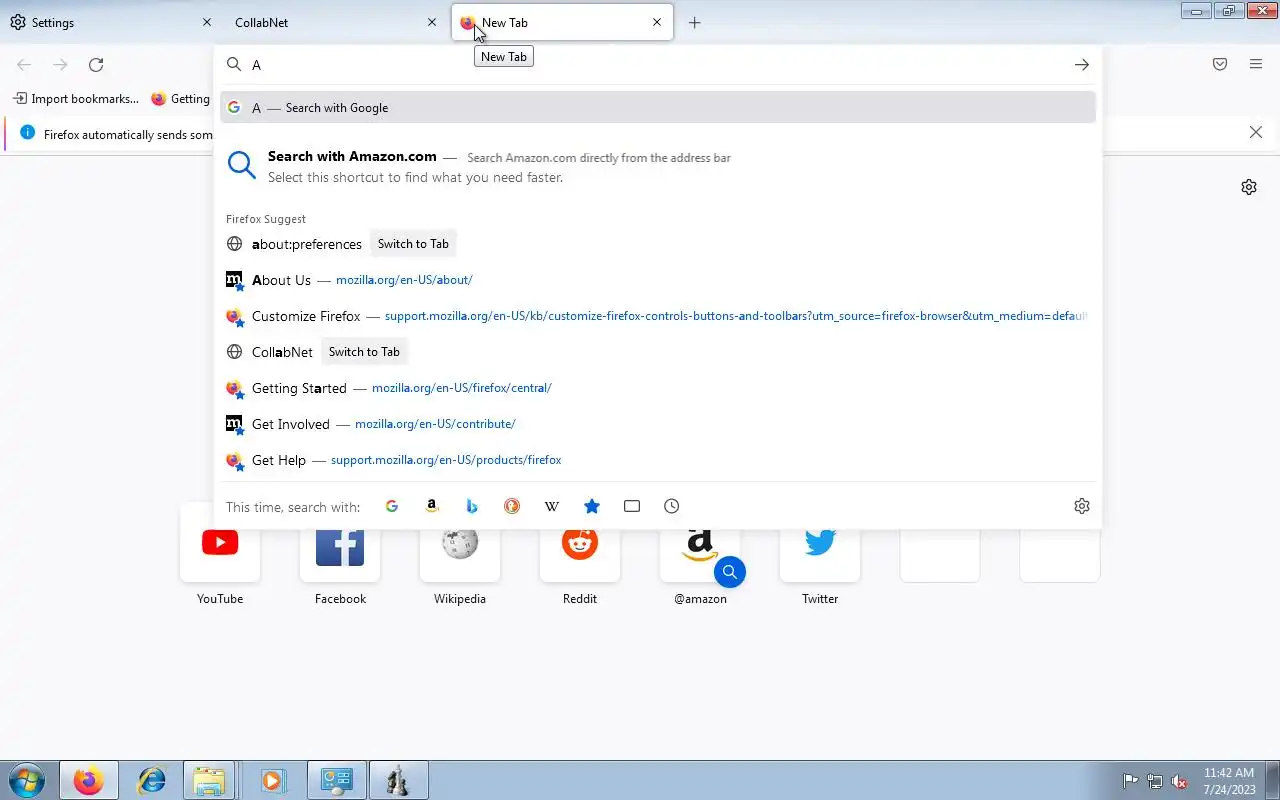
Task: Dismiss the Firefox data notification bar
Action: point(1256,132)
